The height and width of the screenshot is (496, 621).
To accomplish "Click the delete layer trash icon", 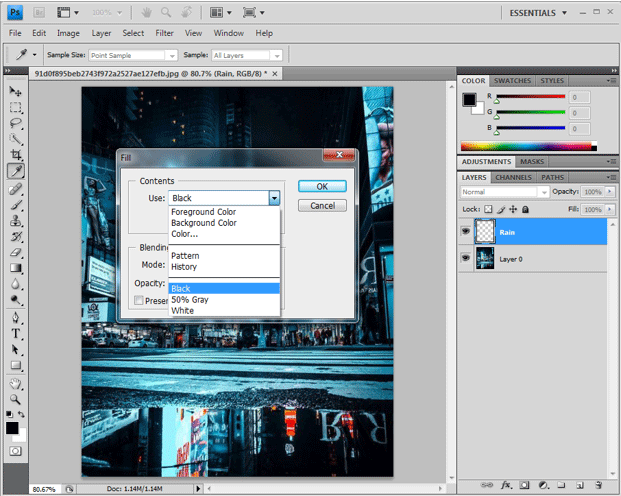I will 597,485.
